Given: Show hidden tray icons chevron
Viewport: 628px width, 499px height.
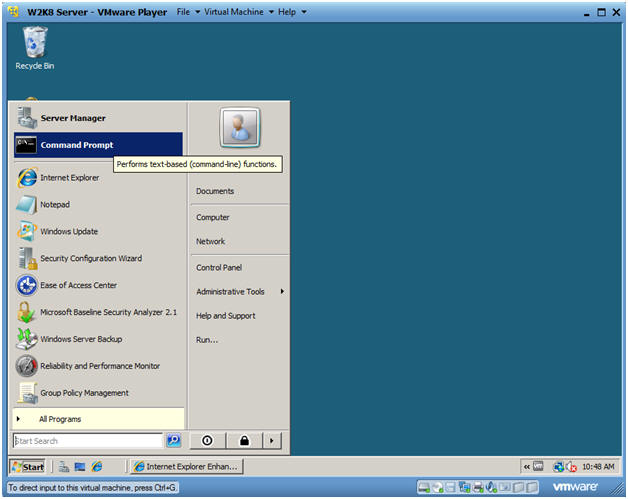Looking at the screenshot, I should point(526,467).
